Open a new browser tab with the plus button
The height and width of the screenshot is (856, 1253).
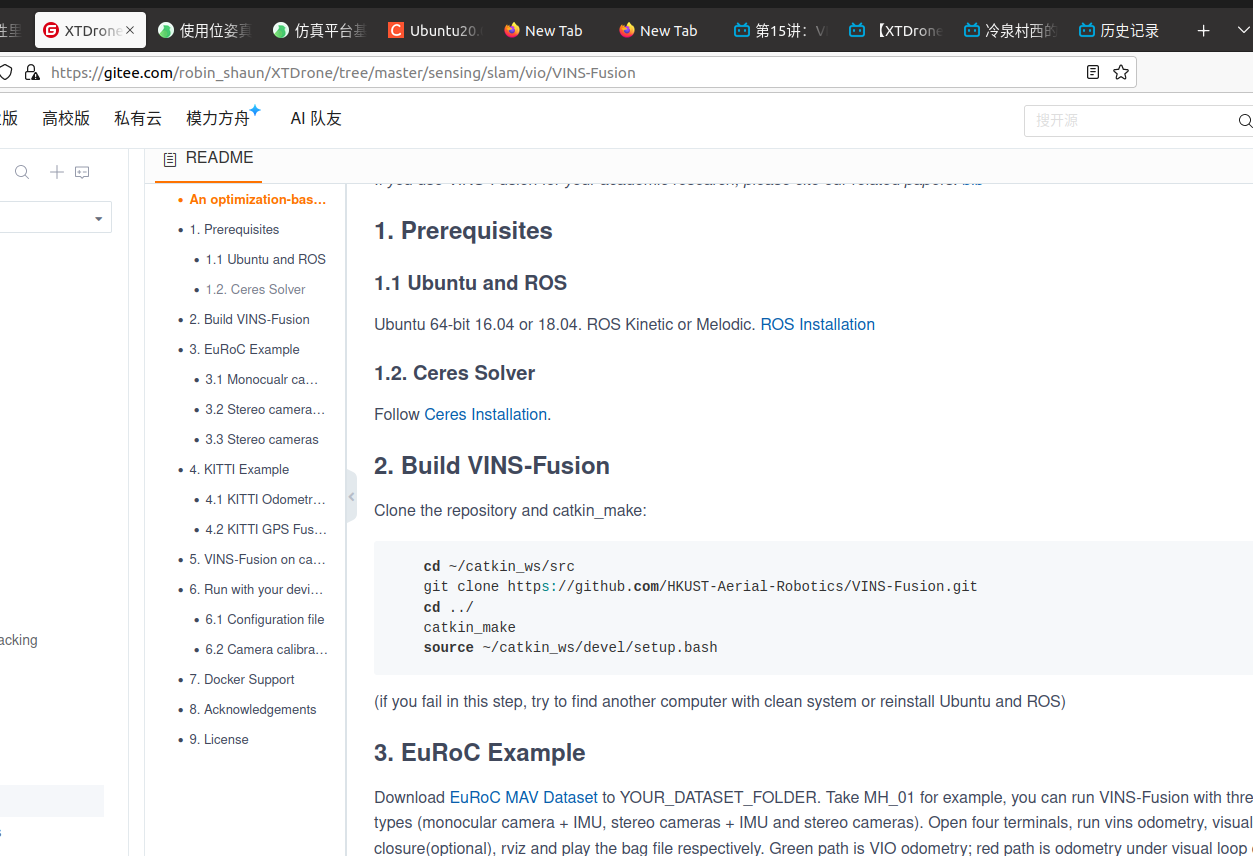coord(1203,30)
